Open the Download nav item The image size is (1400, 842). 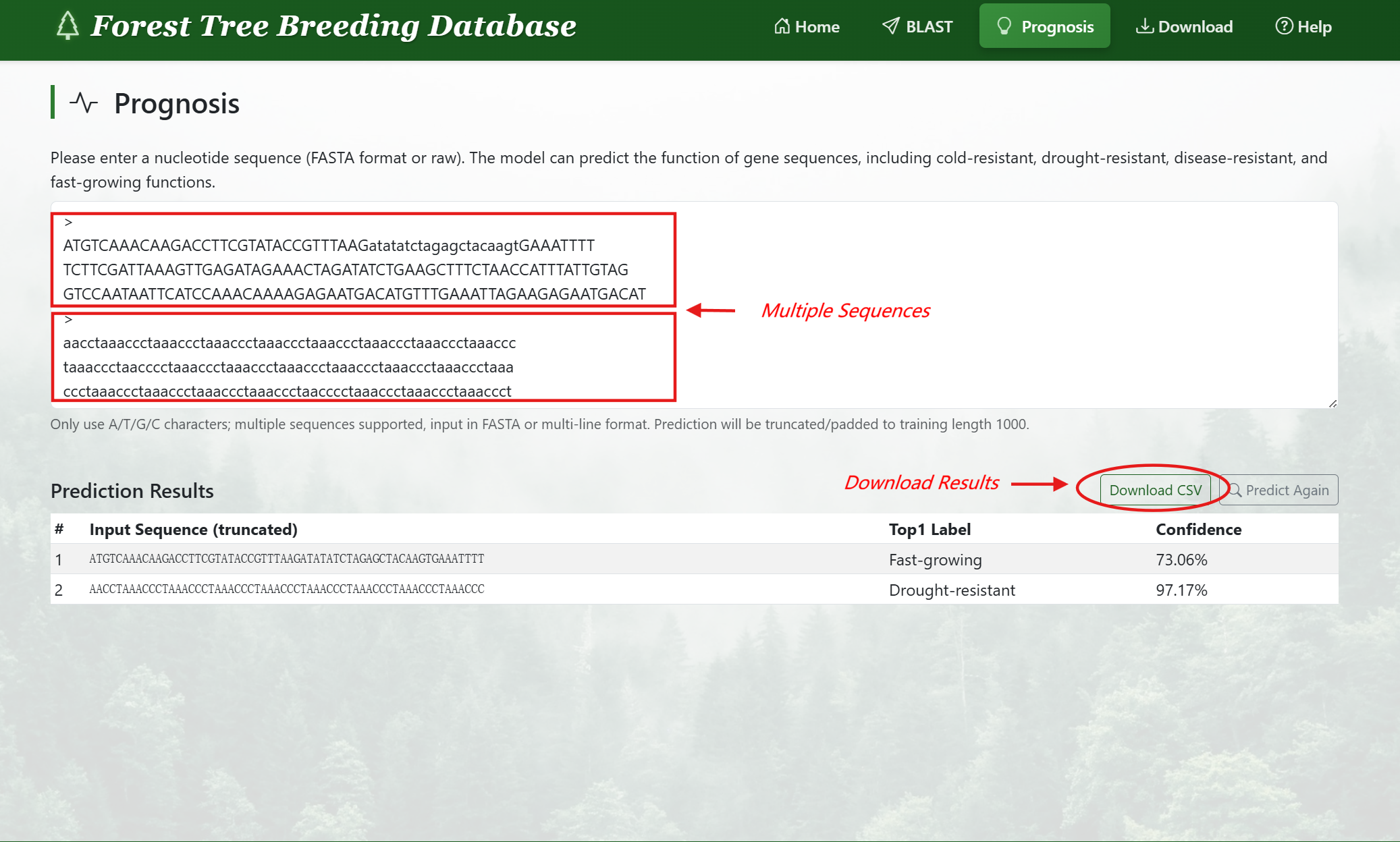[1184, 26]
